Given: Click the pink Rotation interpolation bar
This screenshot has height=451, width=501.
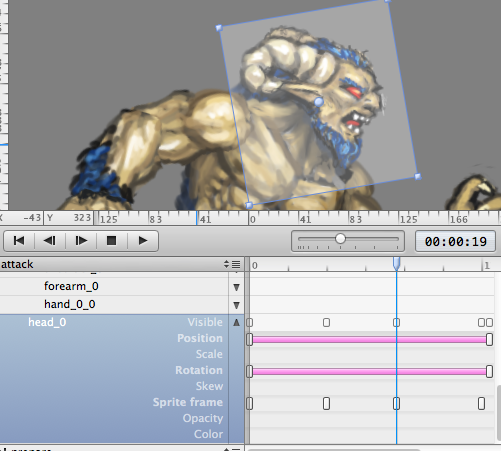Looking at the screenshot, I should tap(369, 372).
